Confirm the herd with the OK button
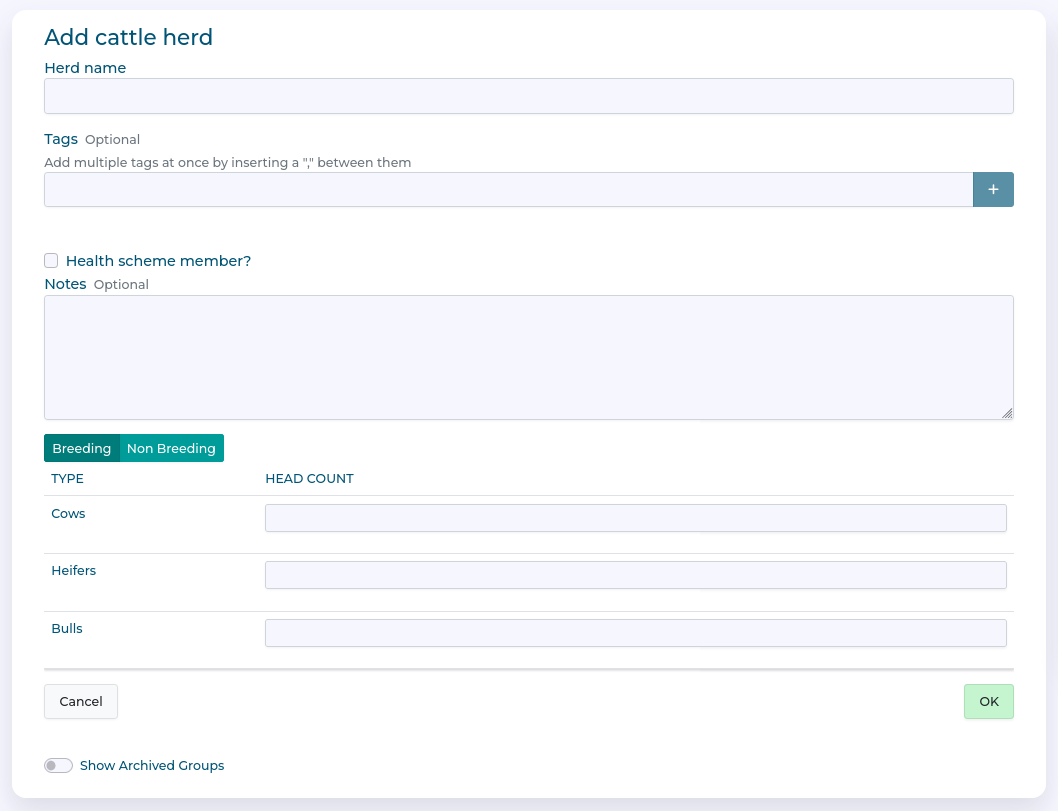Screen dimensions: 1058x811 988,702
